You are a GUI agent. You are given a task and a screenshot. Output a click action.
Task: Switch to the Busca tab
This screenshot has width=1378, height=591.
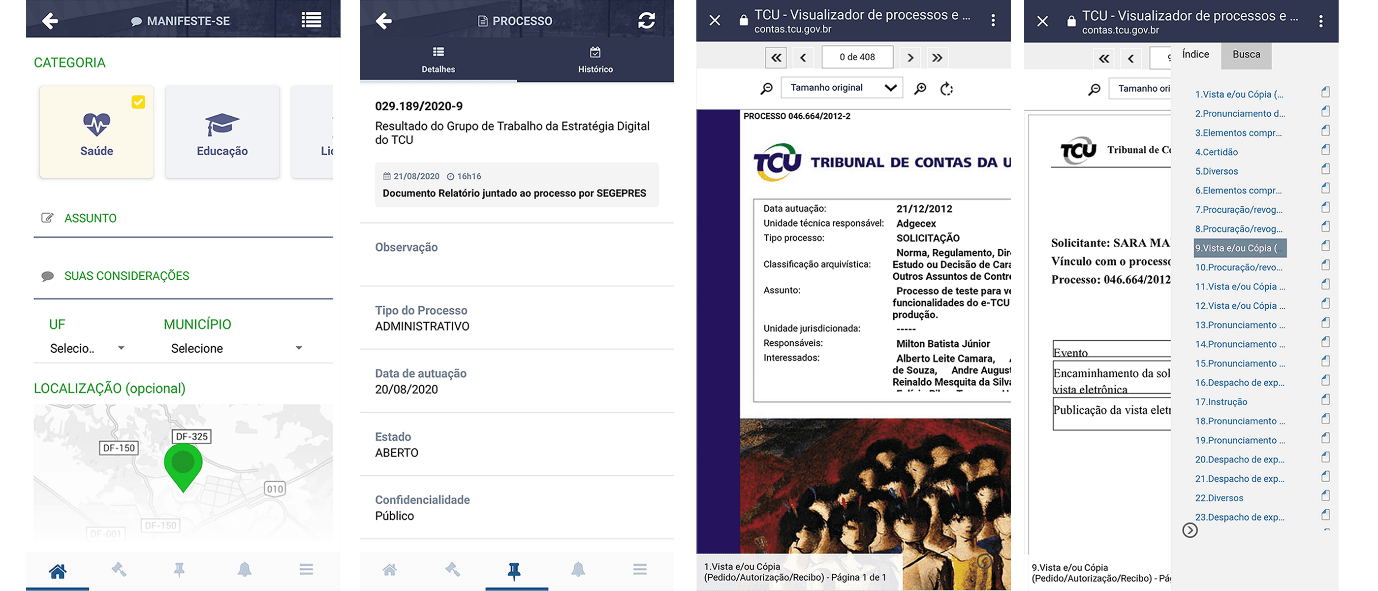1246,55
